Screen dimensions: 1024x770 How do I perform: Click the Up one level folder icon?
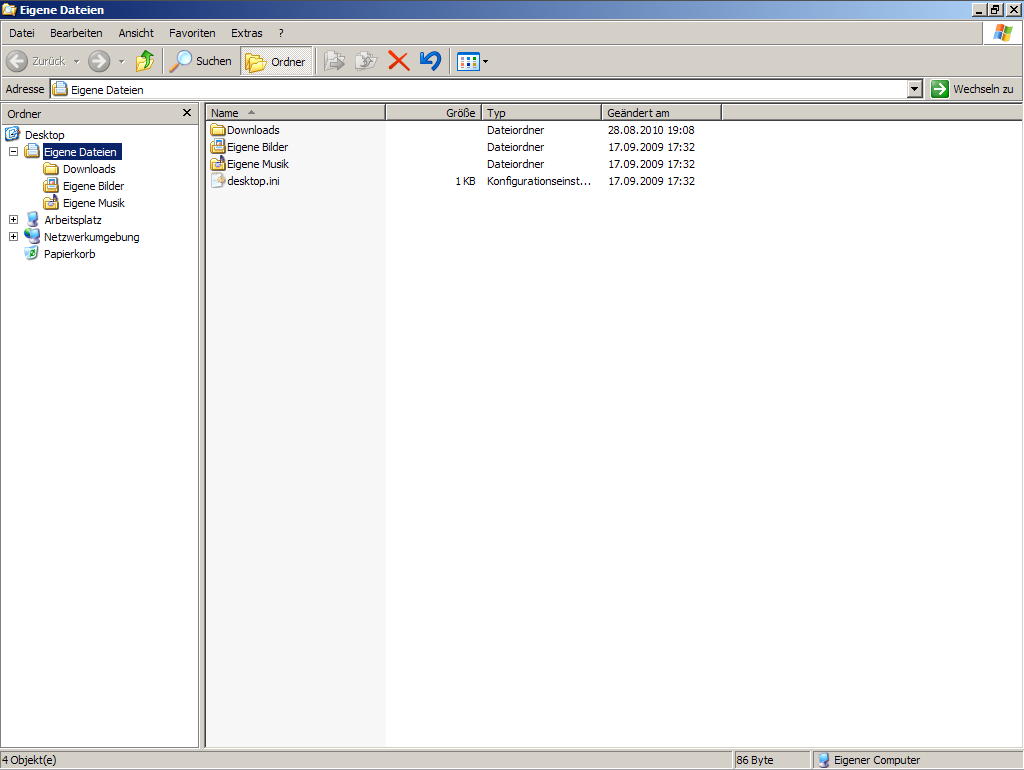(146, 61)
